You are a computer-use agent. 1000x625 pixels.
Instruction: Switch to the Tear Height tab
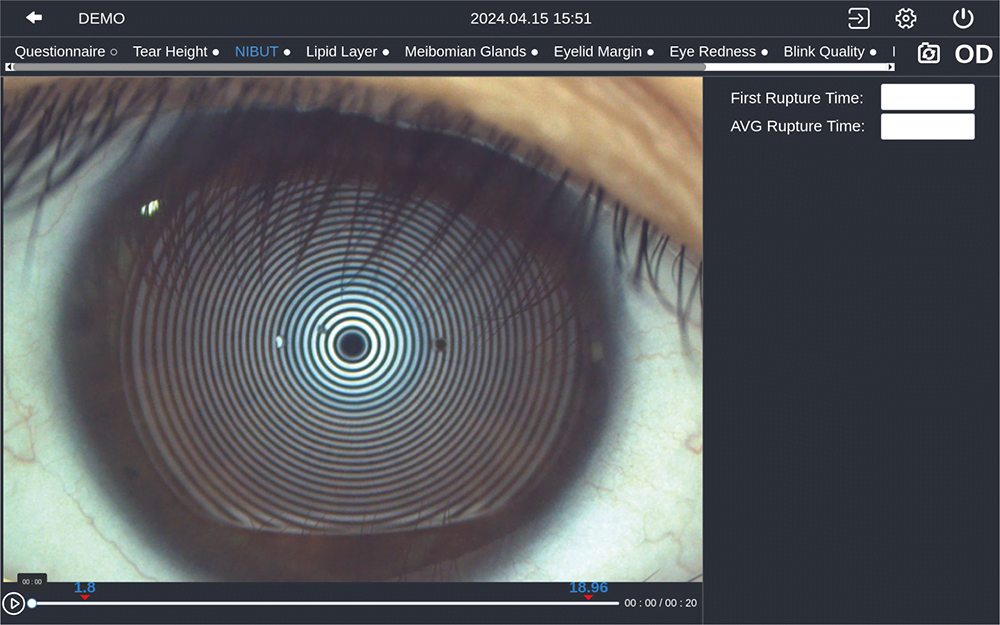pyautogui.click(x=170, y=52)
